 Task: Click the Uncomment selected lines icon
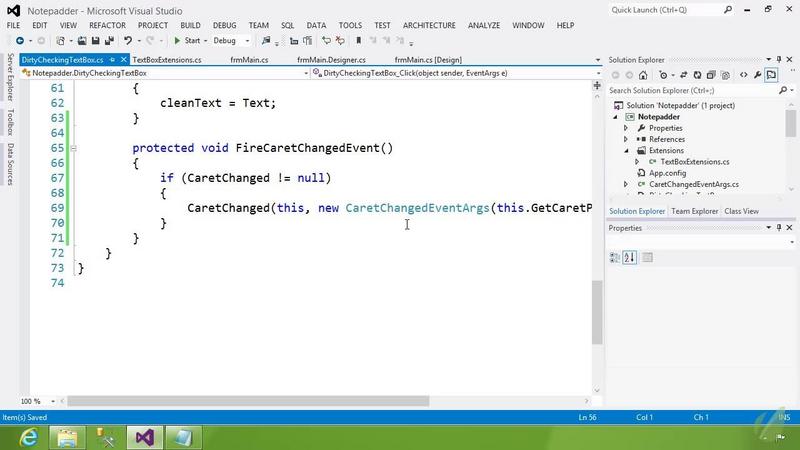(340, 40)
